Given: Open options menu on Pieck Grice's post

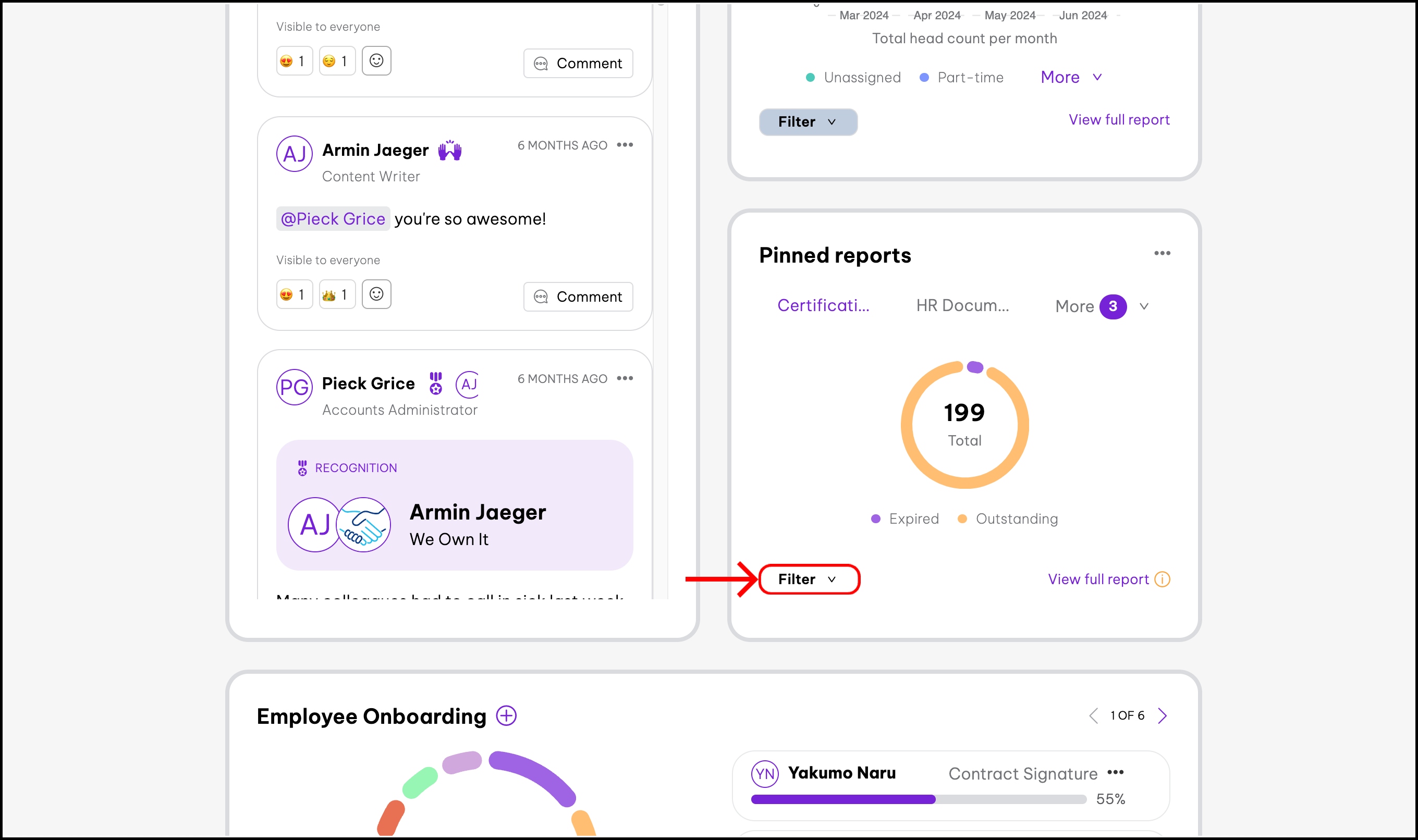Looking at the screenshot, I should click(x=625, y=379).
